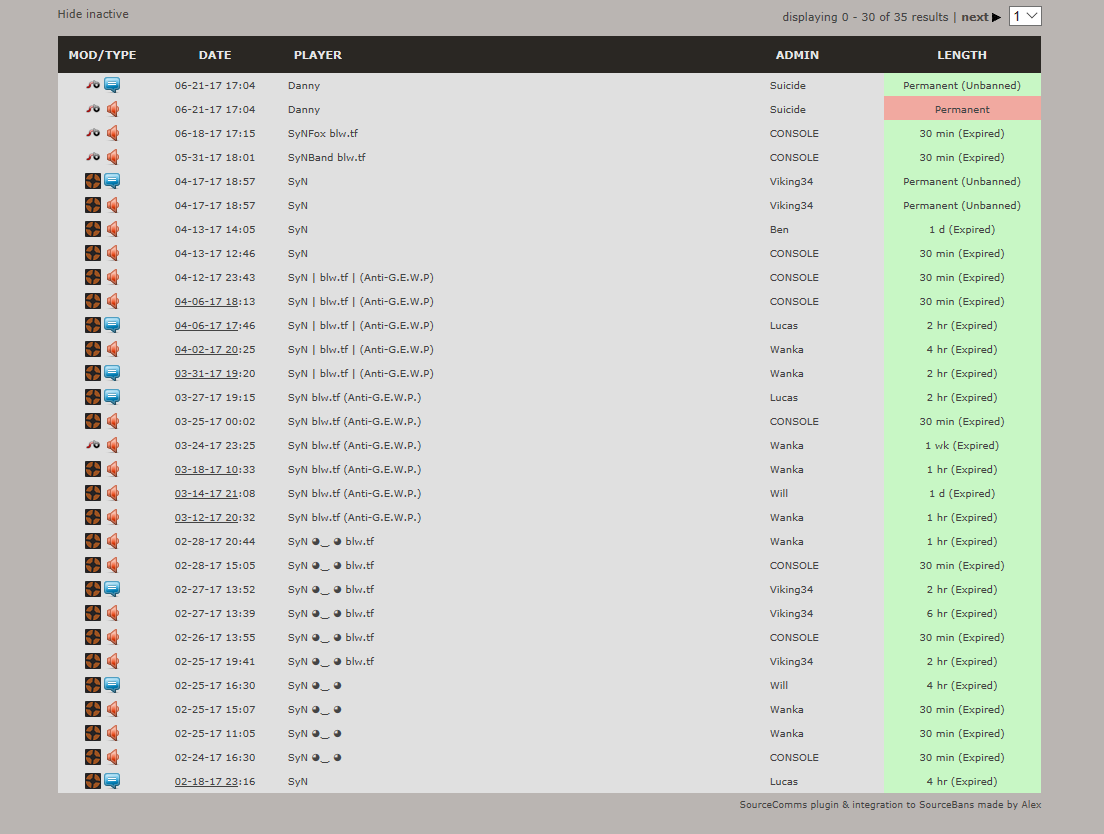Click the chat gag icon in the 02-25-17 16:30 row

(112, 685)
